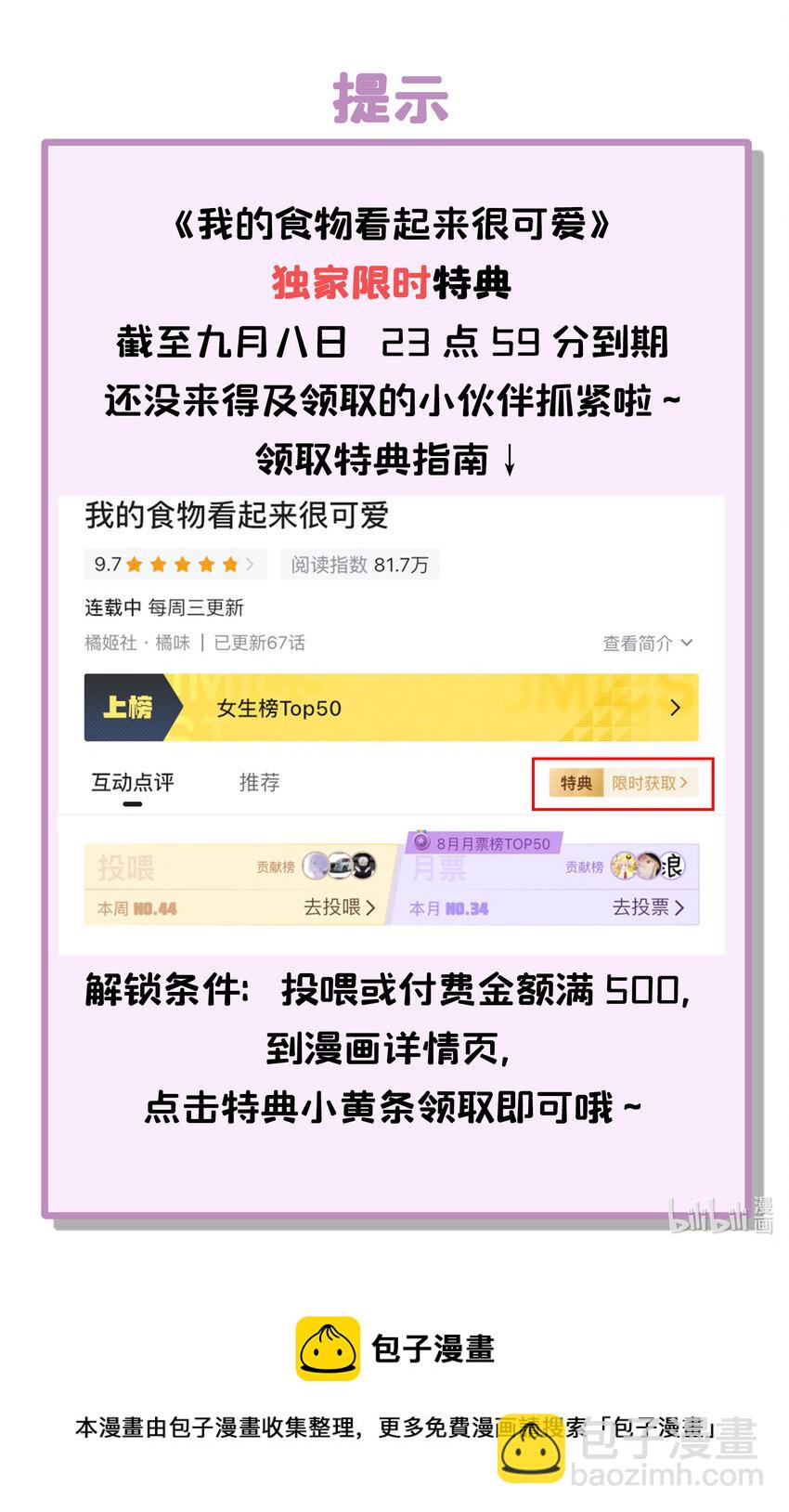Screen dimensions: 789x1512
Task: Expand the 9.7 rating chevron
Action: (250, 564)
